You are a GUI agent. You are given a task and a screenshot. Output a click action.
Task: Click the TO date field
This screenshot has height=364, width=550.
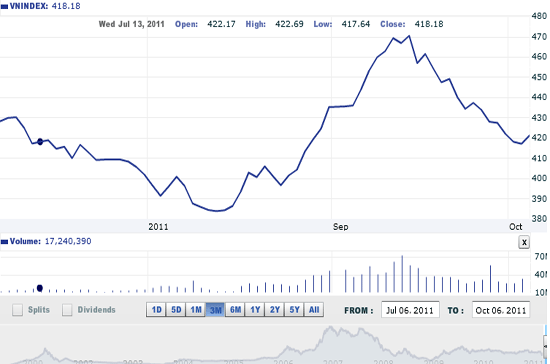click(x=501, y=310)
